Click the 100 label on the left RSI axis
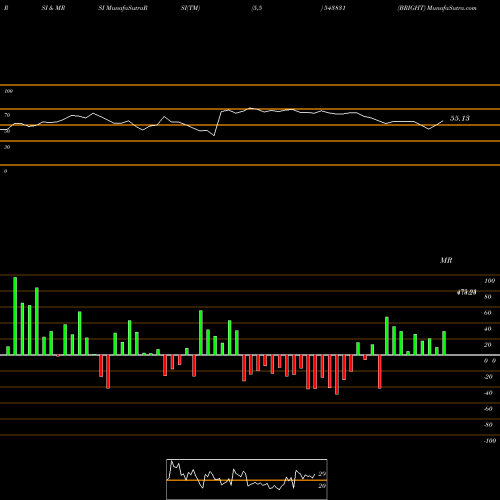 click(8, 91)
